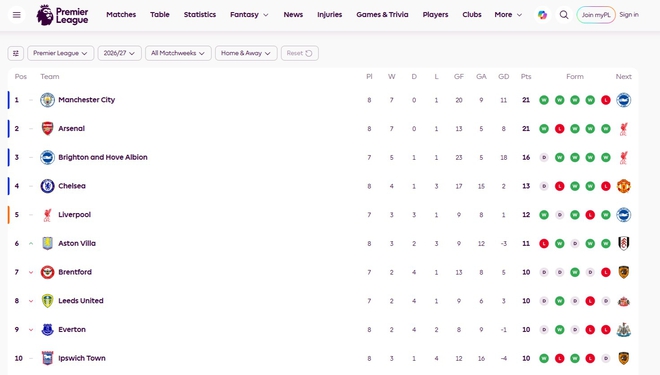This screenshot has height=375, width=660.
Task: Open the Statistics nav item
Action: (200, 15)
